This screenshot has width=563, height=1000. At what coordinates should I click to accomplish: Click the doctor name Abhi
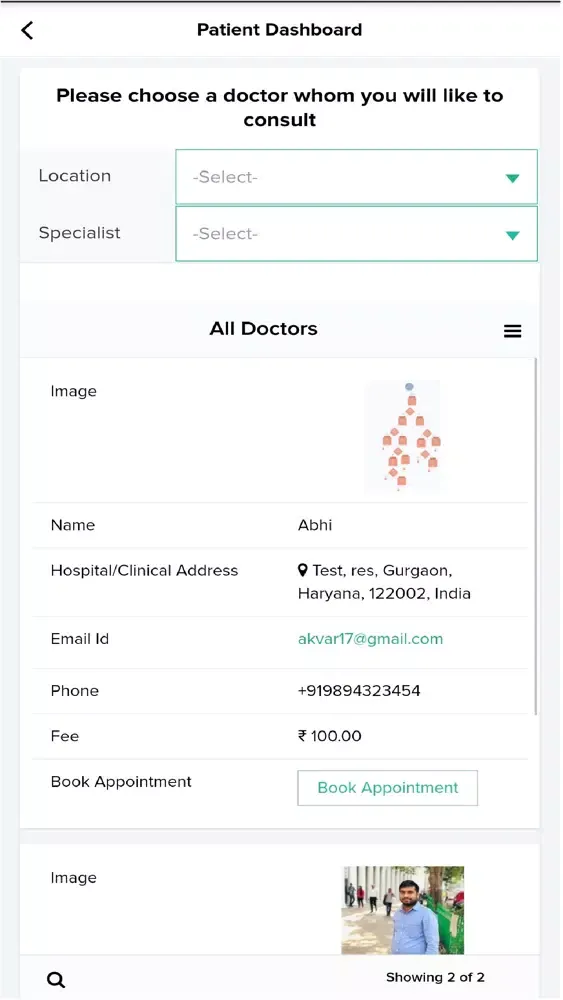(x=315, y=526)
